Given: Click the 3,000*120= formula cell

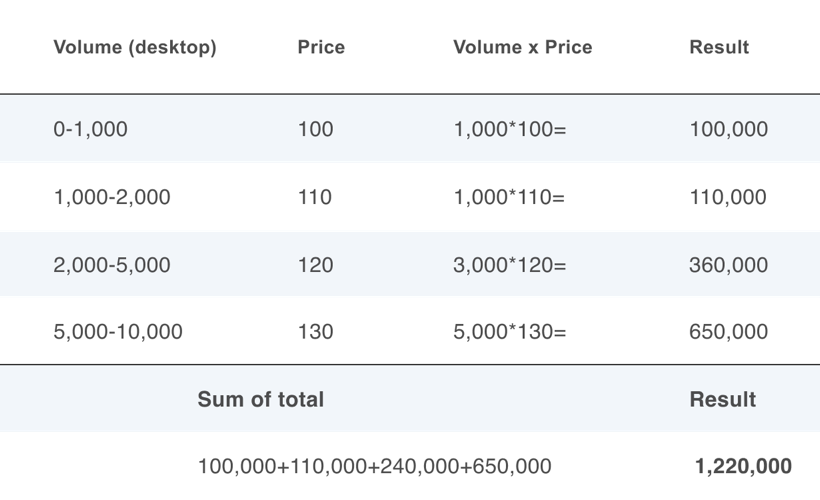Looking at the screenshot, I should tap(510, 265).
